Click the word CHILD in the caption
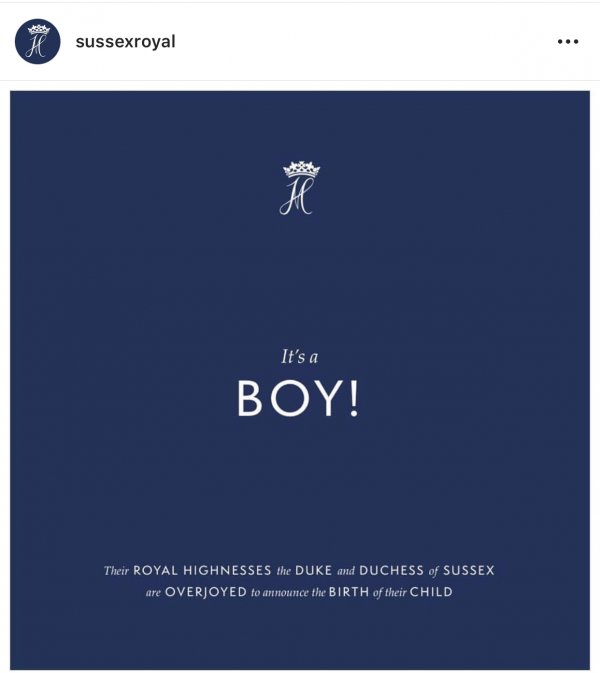Image resolution: width=600 pixels, height=673 pixels. [431, 592]
